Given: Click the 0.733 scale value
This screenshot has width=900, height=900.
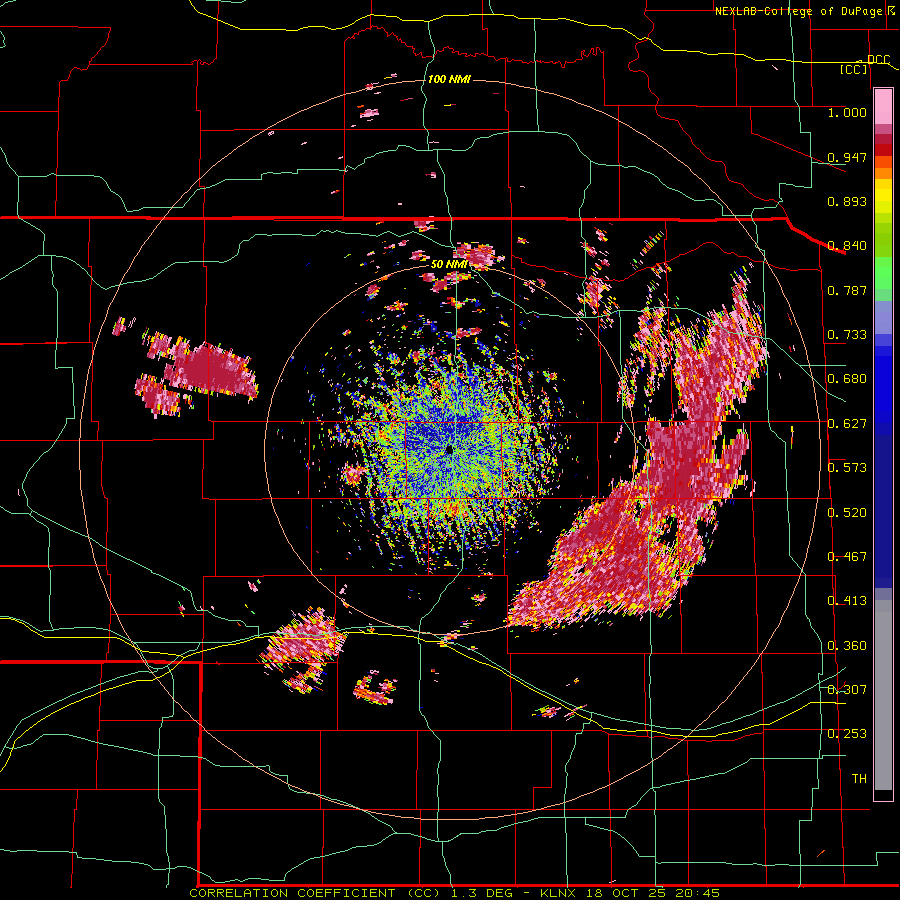Looking at the screenshot, I should [x=847, y=335].
